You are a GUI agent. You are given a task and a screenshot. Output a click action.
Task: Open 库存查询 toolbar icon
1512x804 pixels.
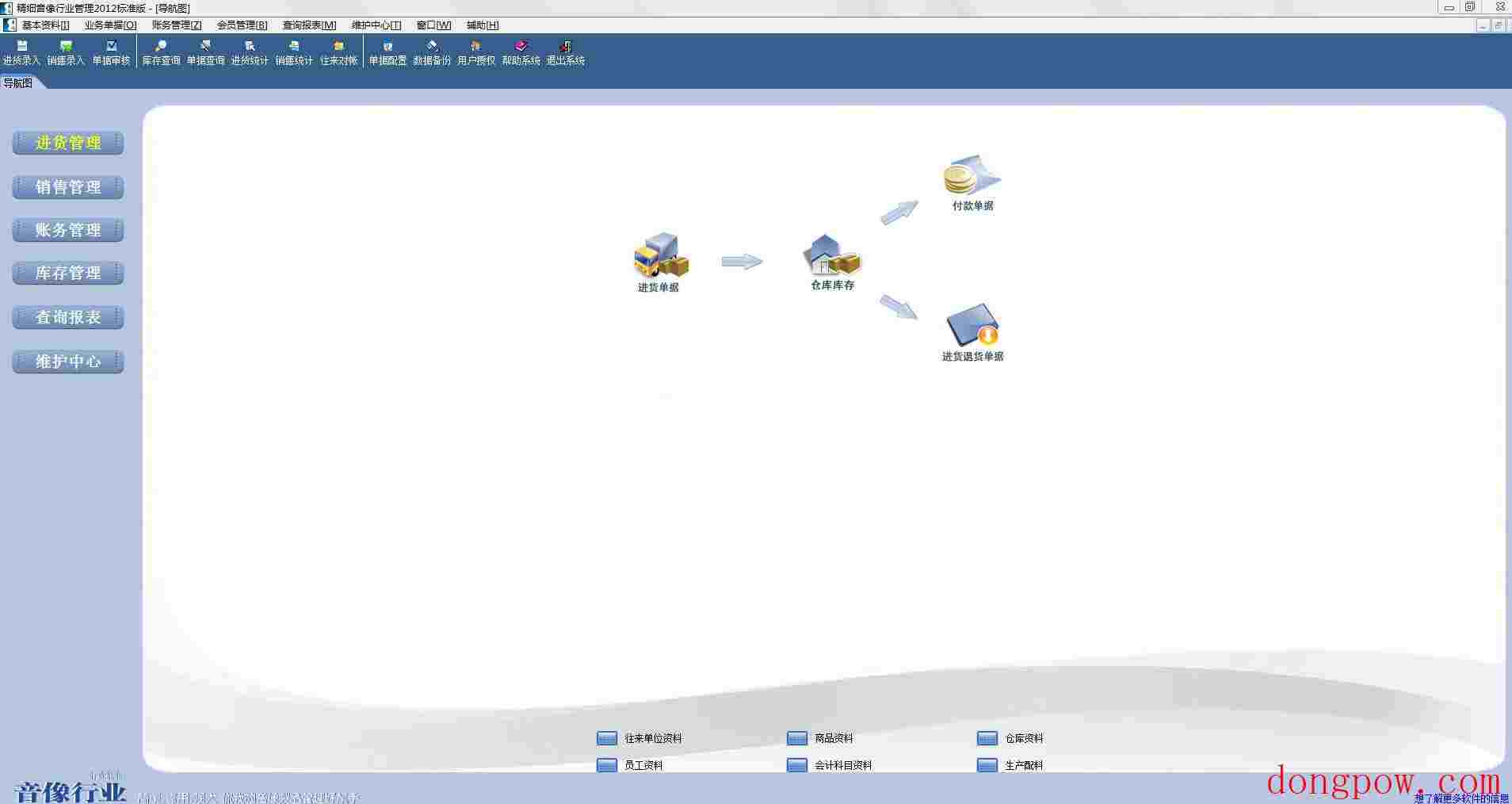pyautogui.click(x=161, y=53)
